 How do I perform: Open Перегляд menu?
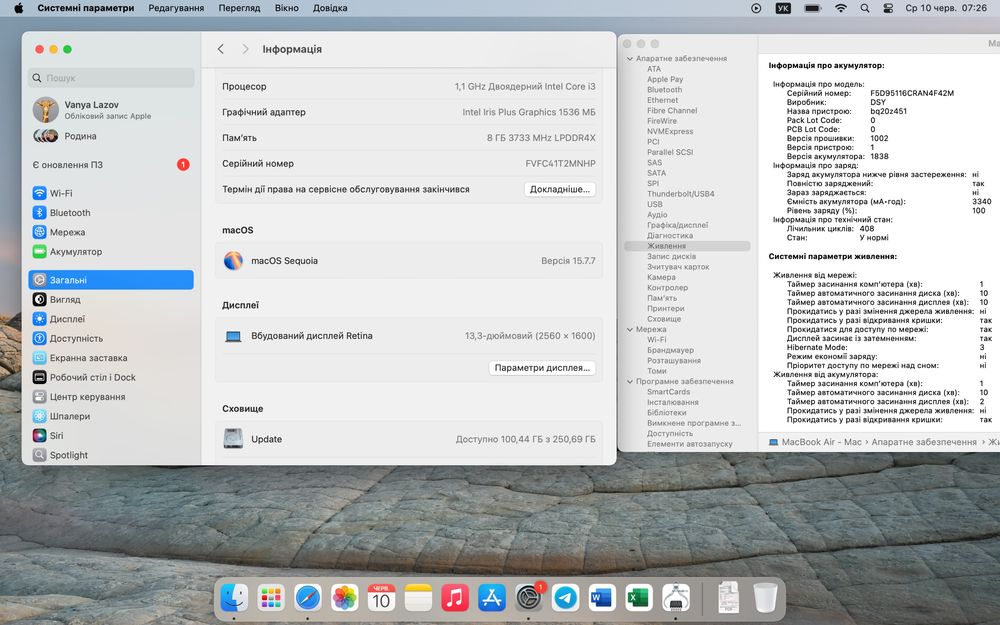pos(239,8)
